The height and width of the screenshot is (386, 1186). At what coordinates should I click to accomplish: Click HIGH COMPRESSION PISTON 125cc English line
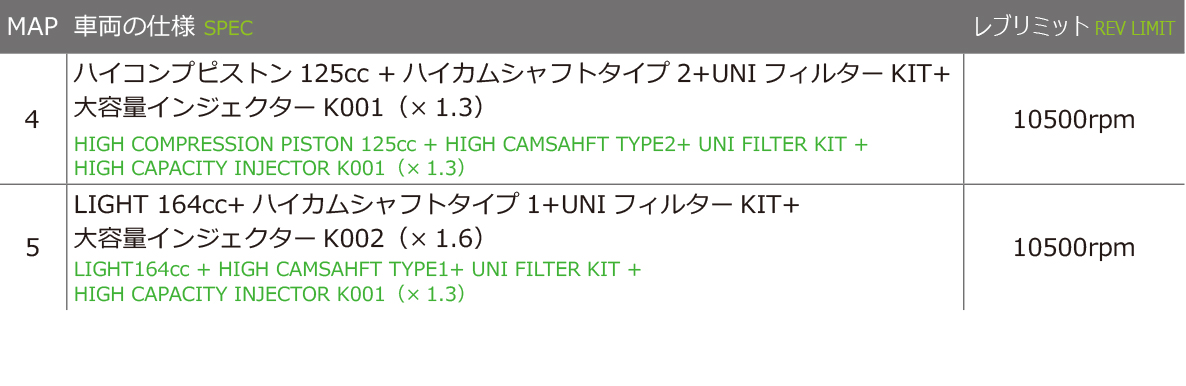pyautogui.click(x=470, y=144)
